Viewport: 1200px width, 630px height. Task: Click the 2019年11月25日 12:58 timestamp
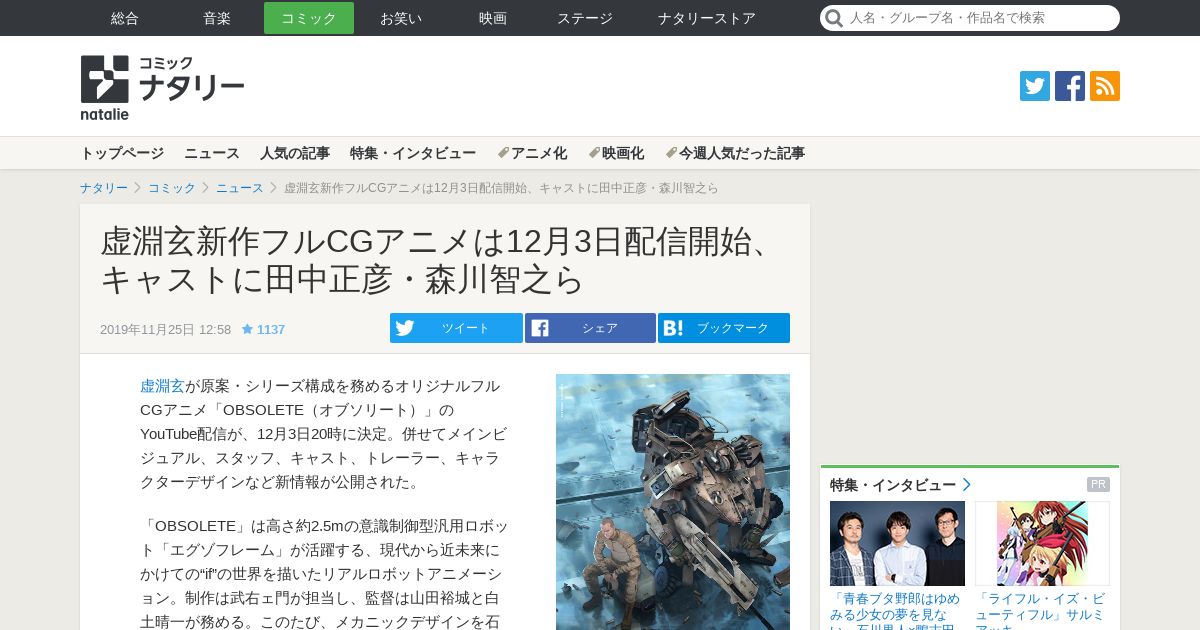tap(165, 329)
